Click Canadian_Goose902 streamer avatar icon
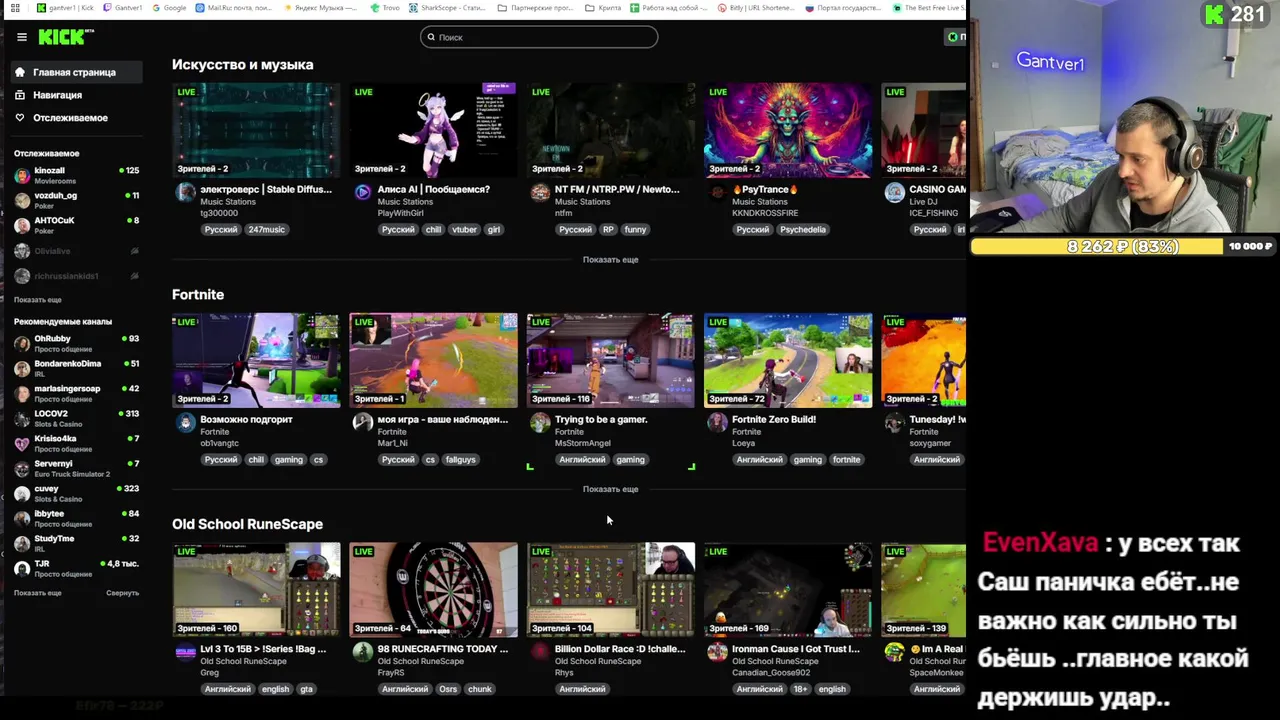The image size is (1280, 720). (x=717, y=652)
